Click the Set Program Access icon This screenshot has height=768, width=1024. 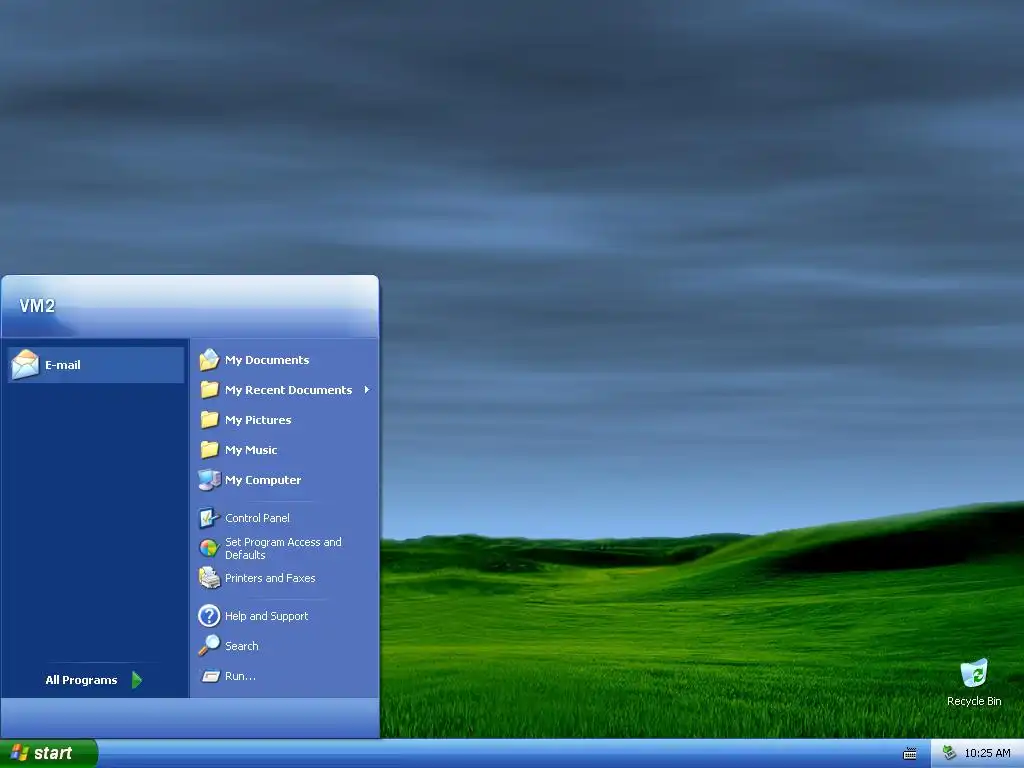point(209,548)
